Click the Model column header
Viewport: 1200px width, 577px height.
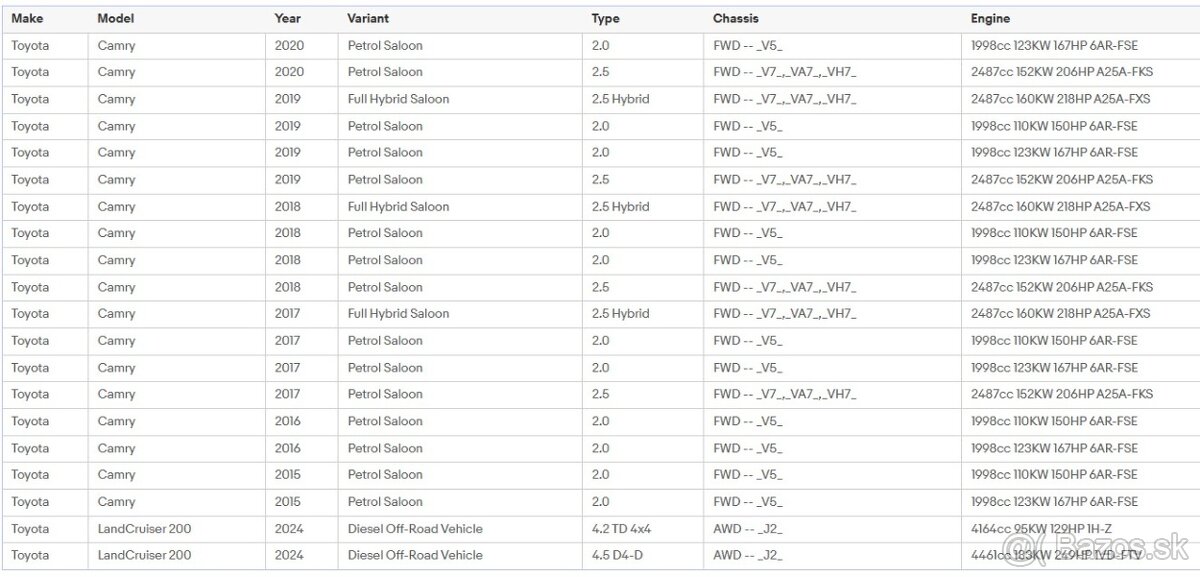point(116,19)
